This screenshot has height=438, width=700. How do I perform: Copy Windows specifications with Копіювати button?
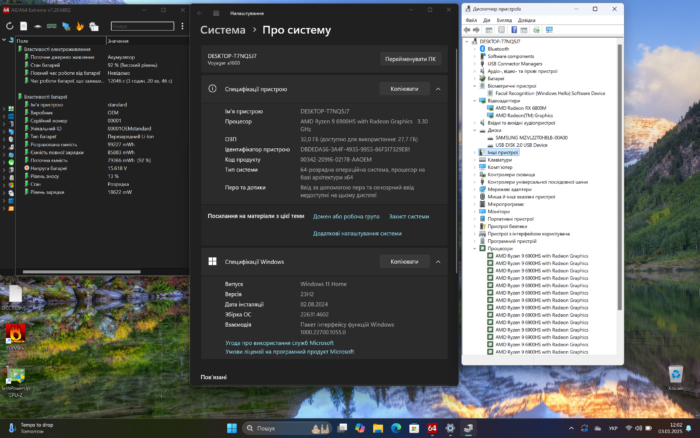(404, 262)
